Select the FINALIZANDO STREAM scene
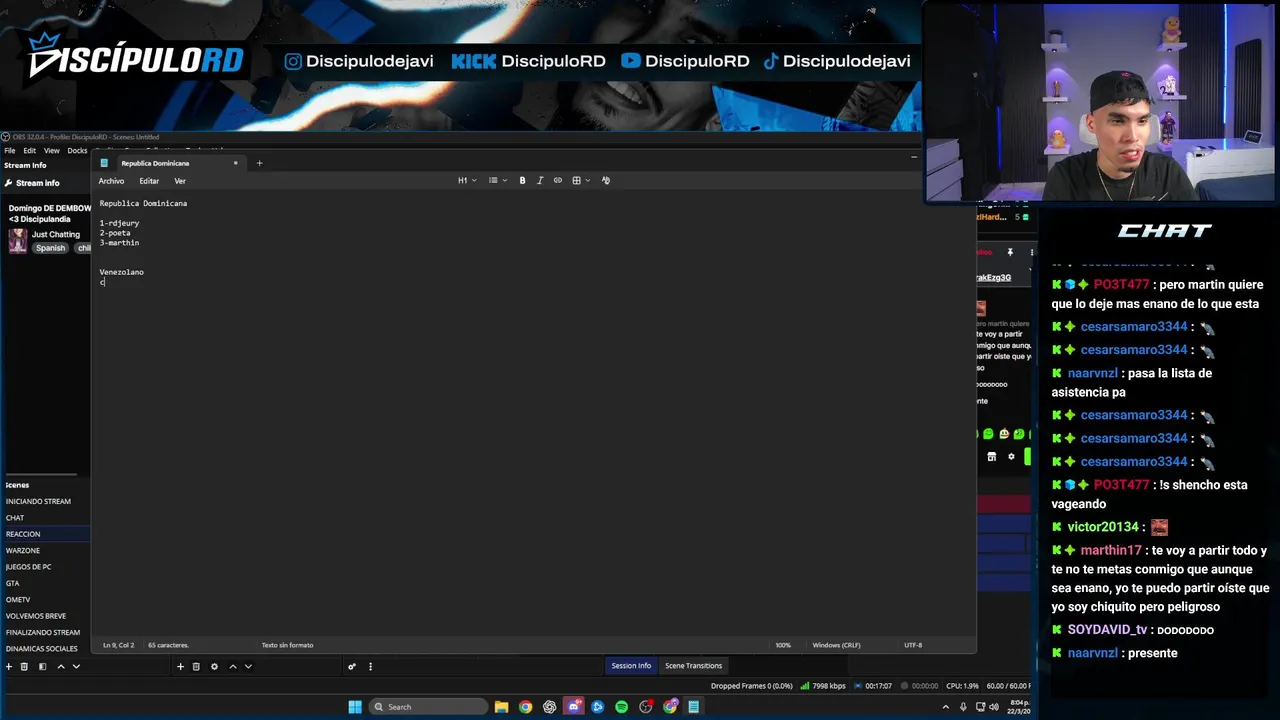Screen dimensions: 1280x720 coord(45,632)
